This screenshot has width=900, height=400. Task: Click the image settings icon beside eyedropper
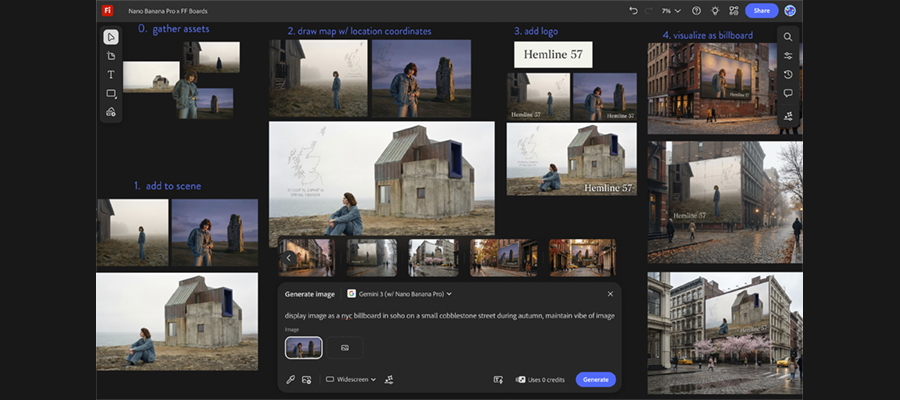click(307, 379)
